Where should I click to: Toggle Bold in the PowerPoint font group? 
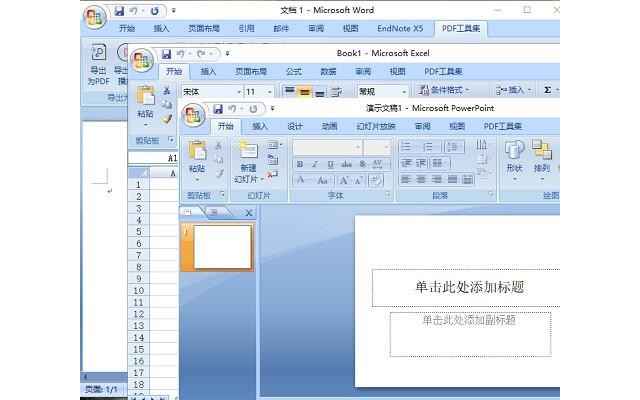coord(300,164)
